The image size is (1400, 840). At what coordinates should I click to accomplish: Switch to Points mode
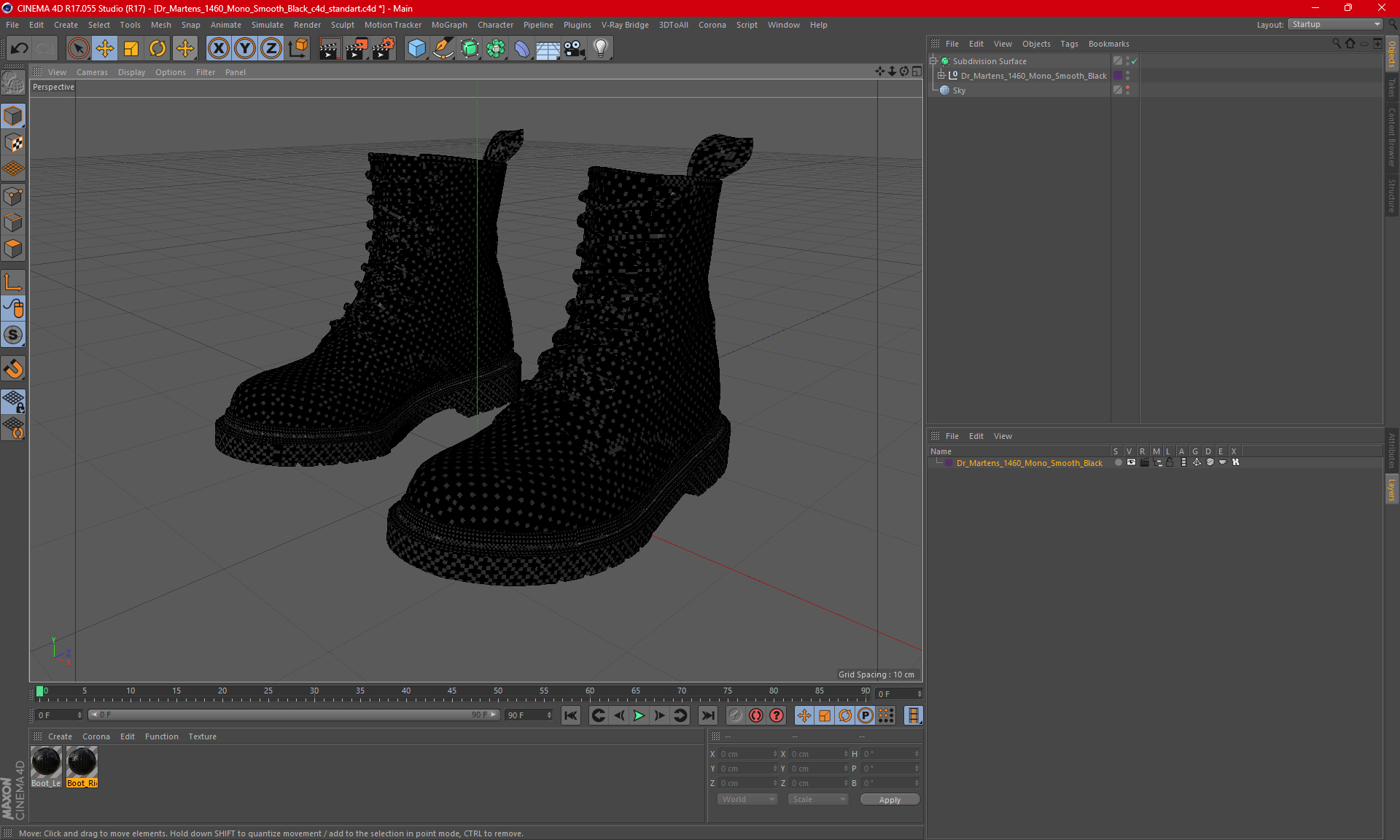tap(13, 196)
